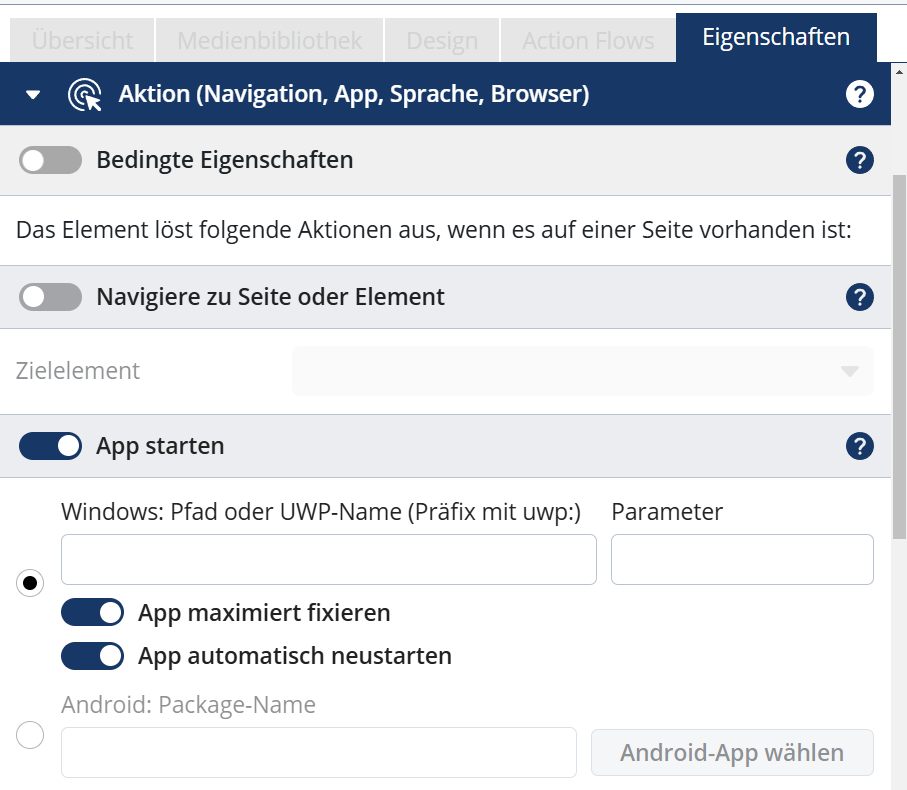907x790 pixels.
Task: Turn on Navigiere zu Seite oder Element
Action: [48, 297]
